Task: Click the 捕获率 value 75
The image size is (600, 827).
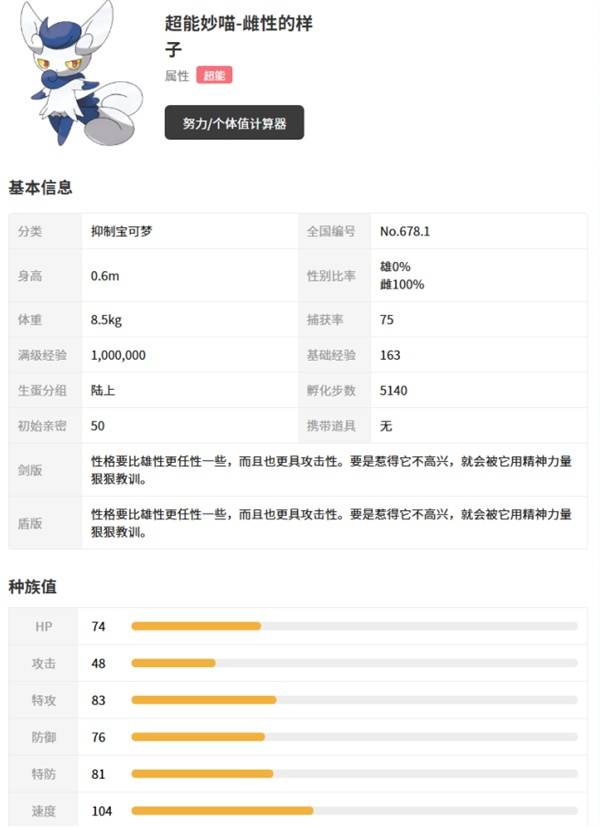Action: click(x=385, y=320)
